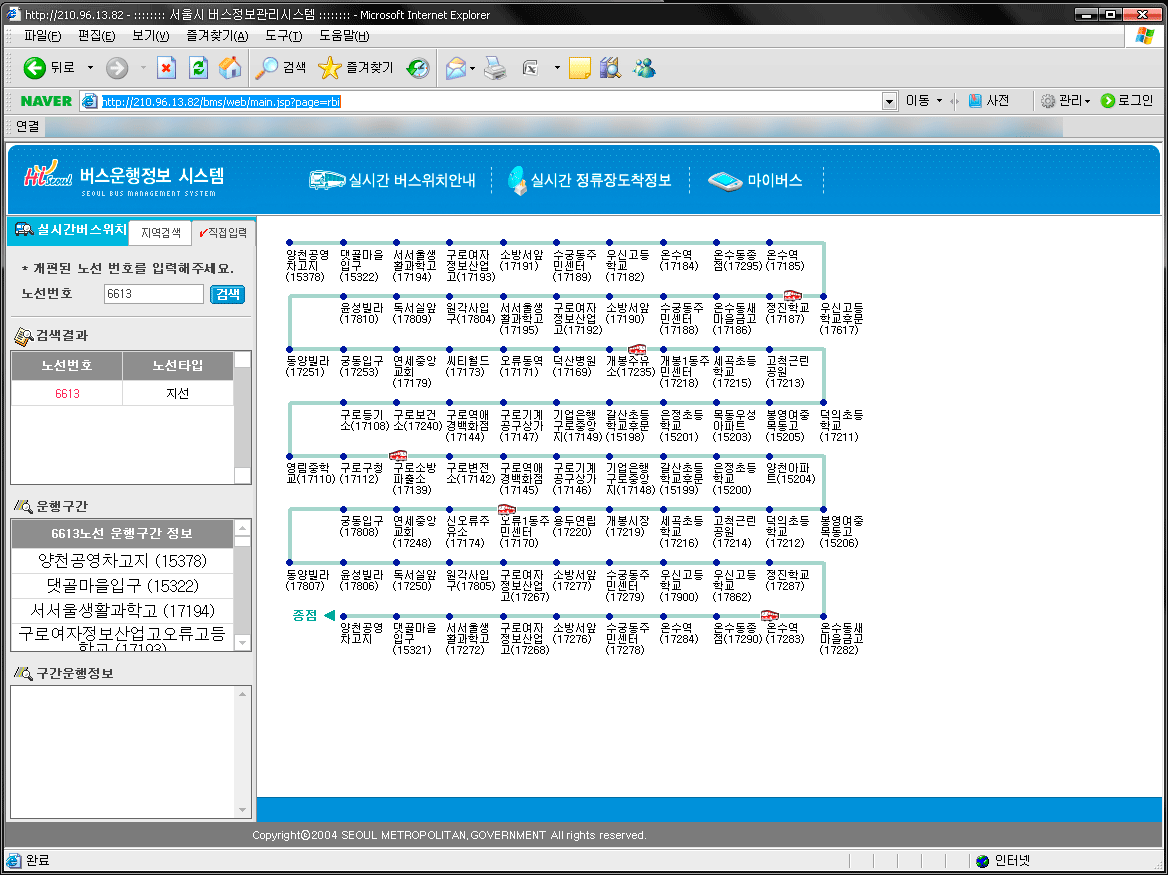Refresh the page with the green arrows icon

(x=198, y=69)
